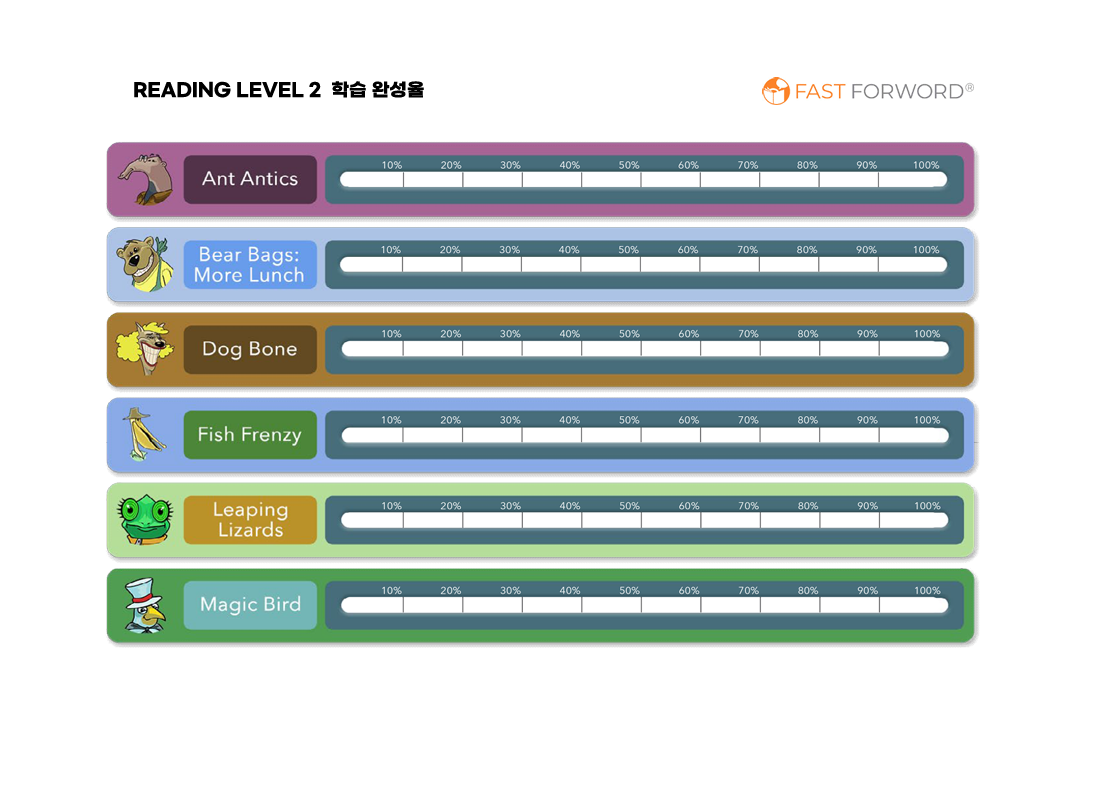Click the FAST FORWORD brand text
This screenshot has width=1107, height=787.
coord(885,92)
